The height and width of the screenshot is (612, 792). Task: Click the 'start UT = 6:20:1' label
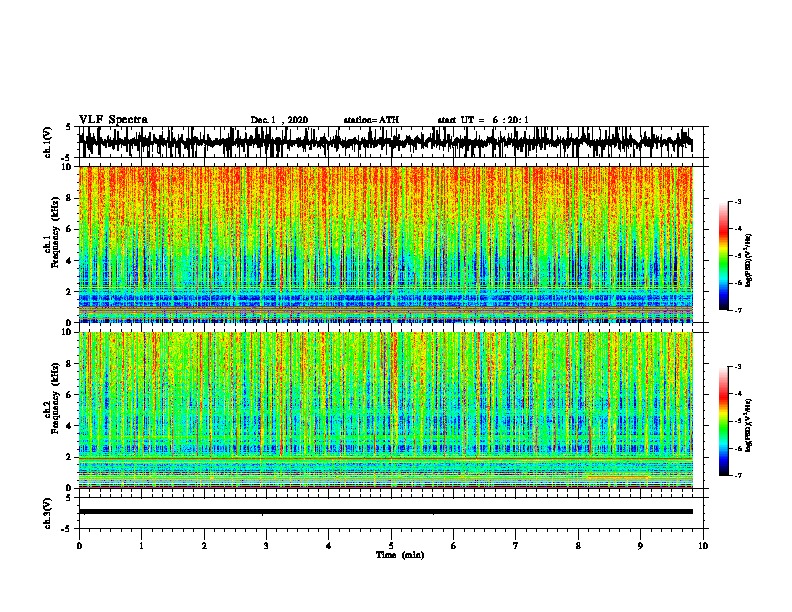[483, 120]
